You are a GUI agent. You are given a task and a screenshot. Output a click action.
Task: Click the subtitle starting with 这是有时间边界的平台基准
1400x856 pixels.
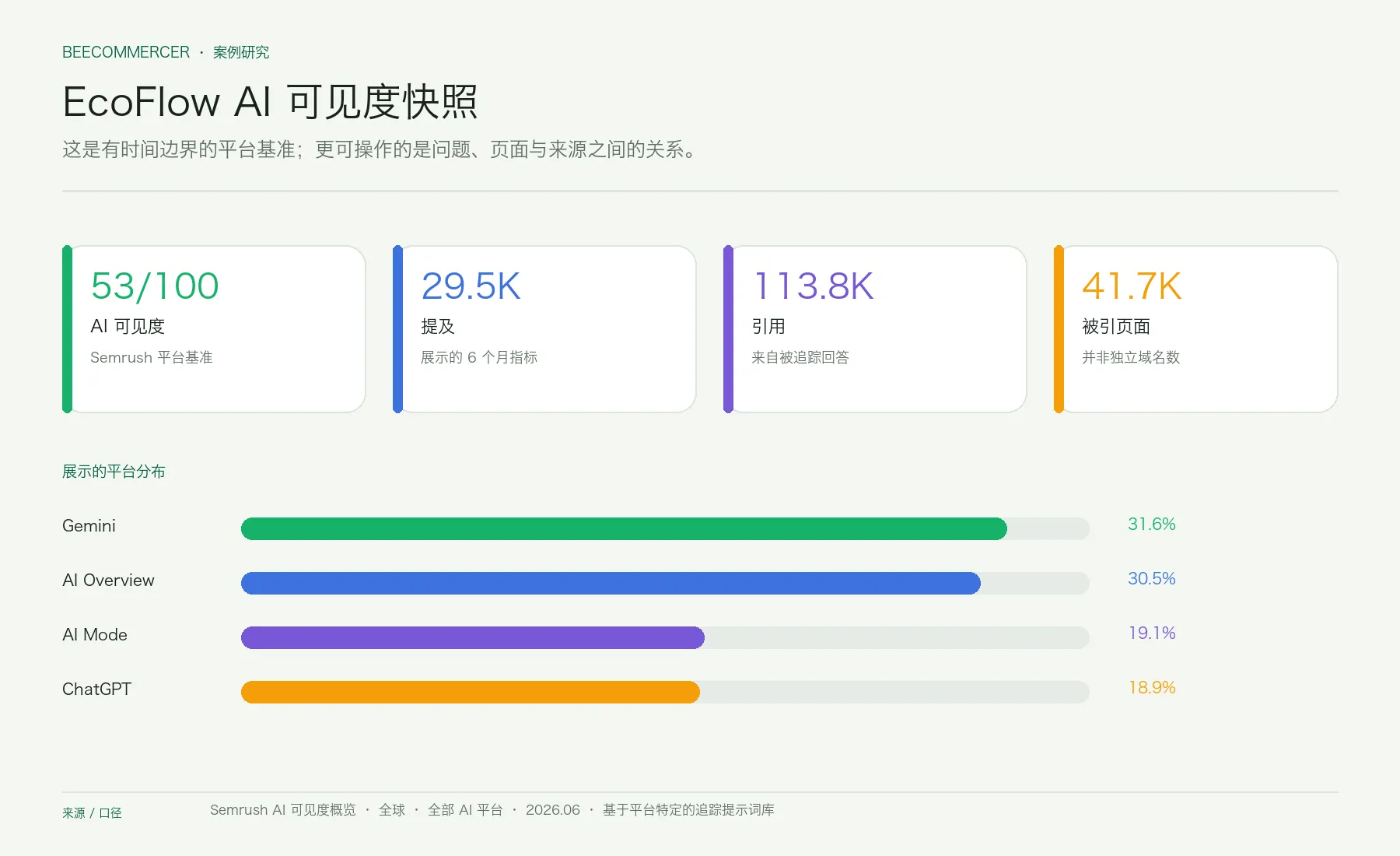(379, 149)
